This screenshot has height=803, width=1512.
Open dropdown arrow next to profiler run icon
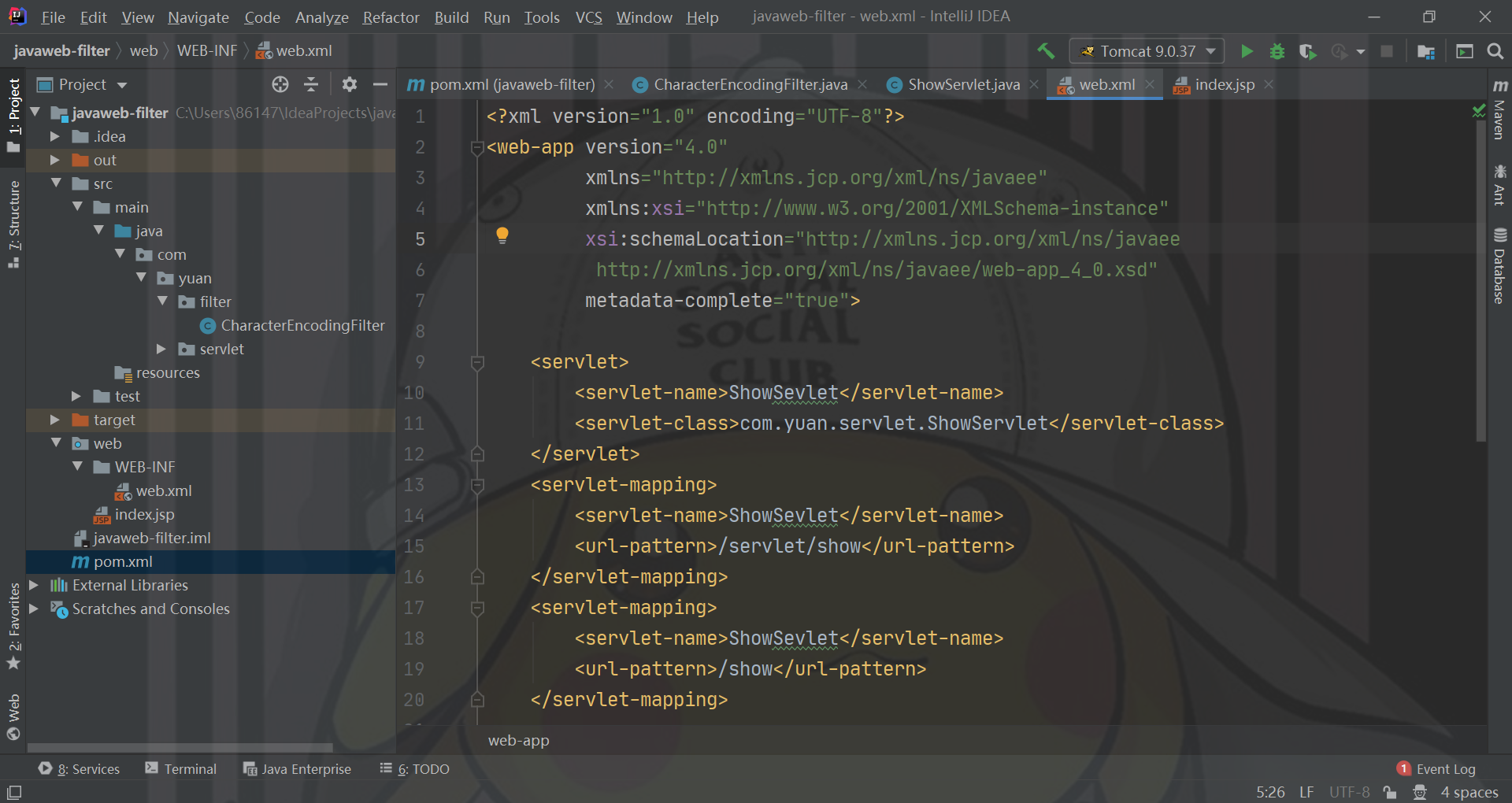[1361, 52]
